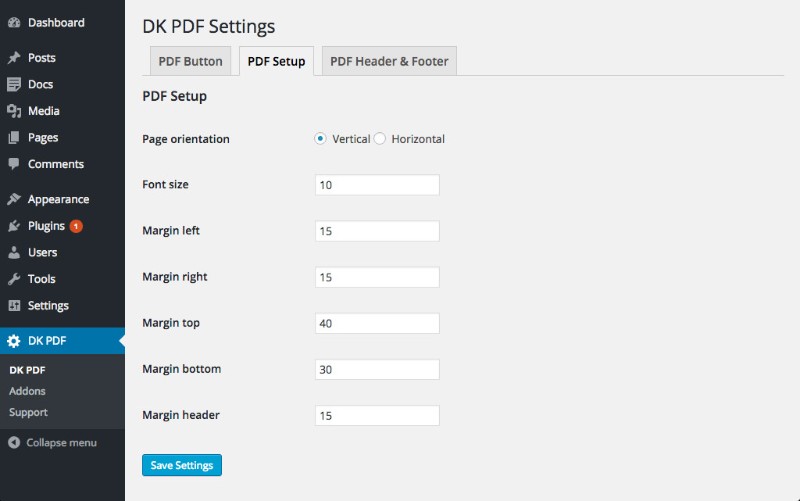
Task: Click the Collapse menu arrow icon
Action: click(14, 442)
